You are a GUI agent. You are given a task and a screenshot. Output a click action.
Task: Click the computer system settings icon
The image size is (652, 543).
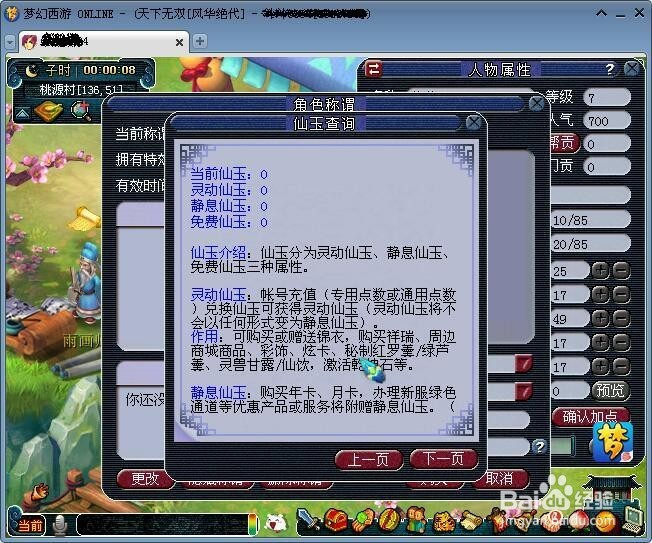(633, 520)
